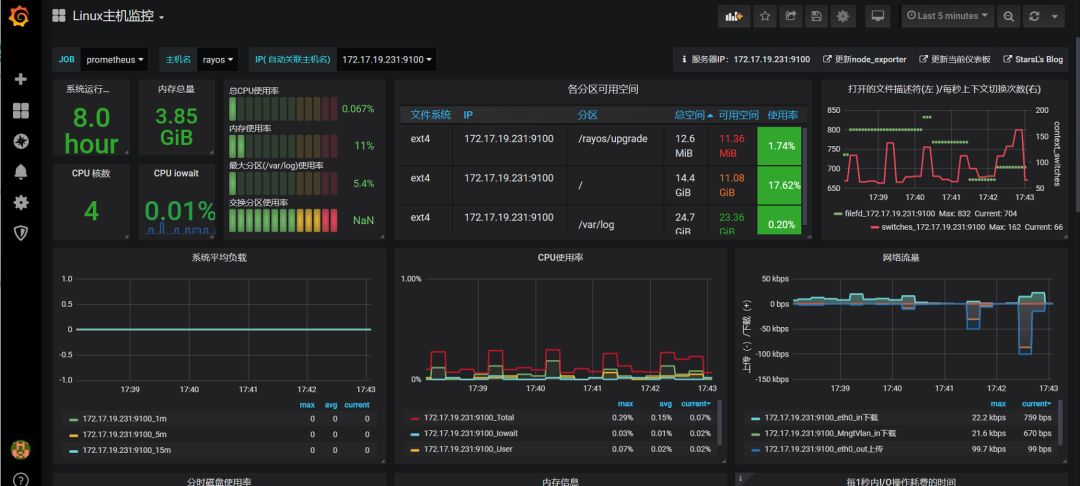Click the 内存使用率 bar gauge
The image size is (1080, 486).
click(x=283, y=146)
